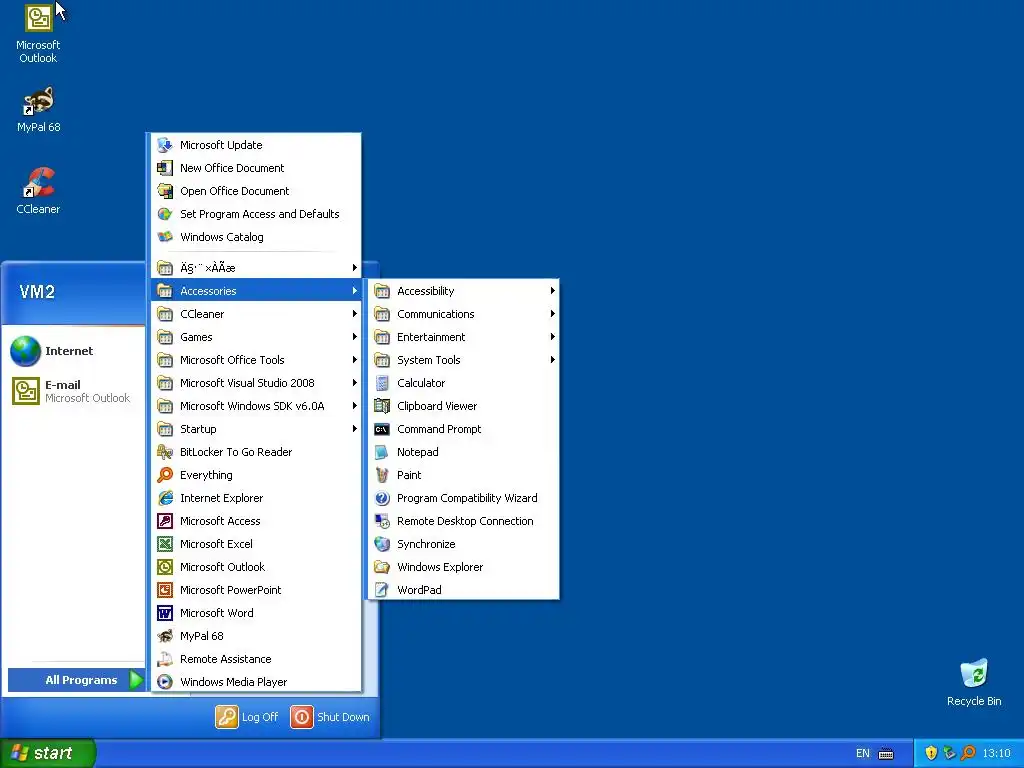Viewport: 1024px width, 768px height.
Task: Launch Everything search icon in programs
Action: point(165,475)
